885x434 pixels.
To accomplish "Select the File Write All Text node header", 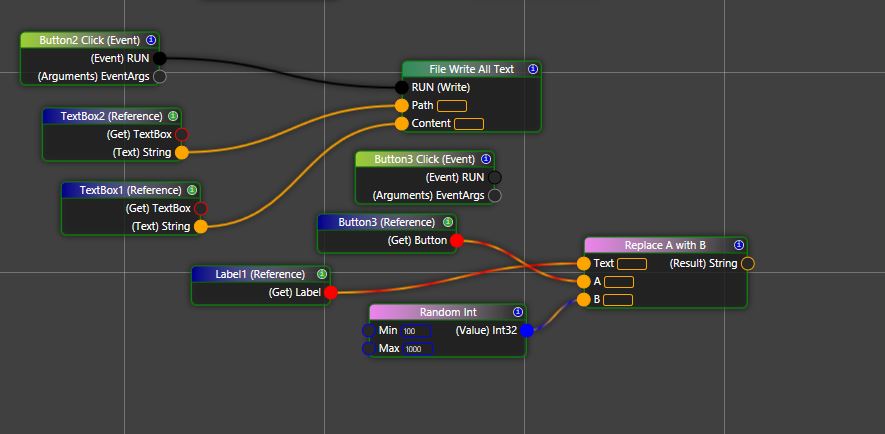I will (x=472, y=69).
